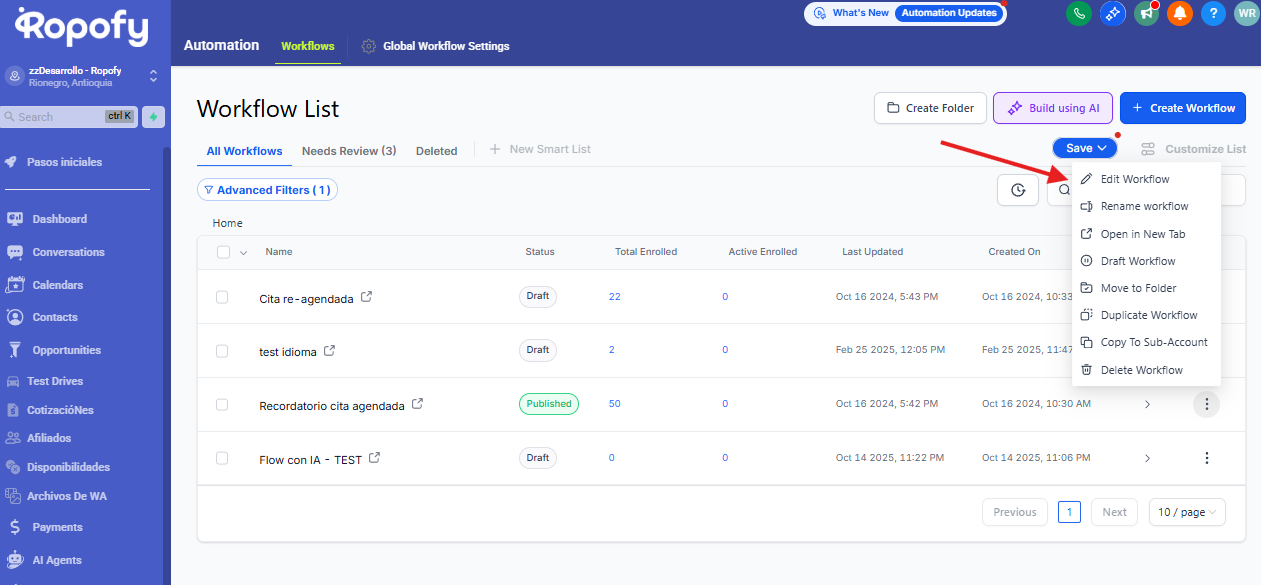Switch to the Needs Review tab
The width and height of the screenshot is (1261, 585).
[349, 151]
